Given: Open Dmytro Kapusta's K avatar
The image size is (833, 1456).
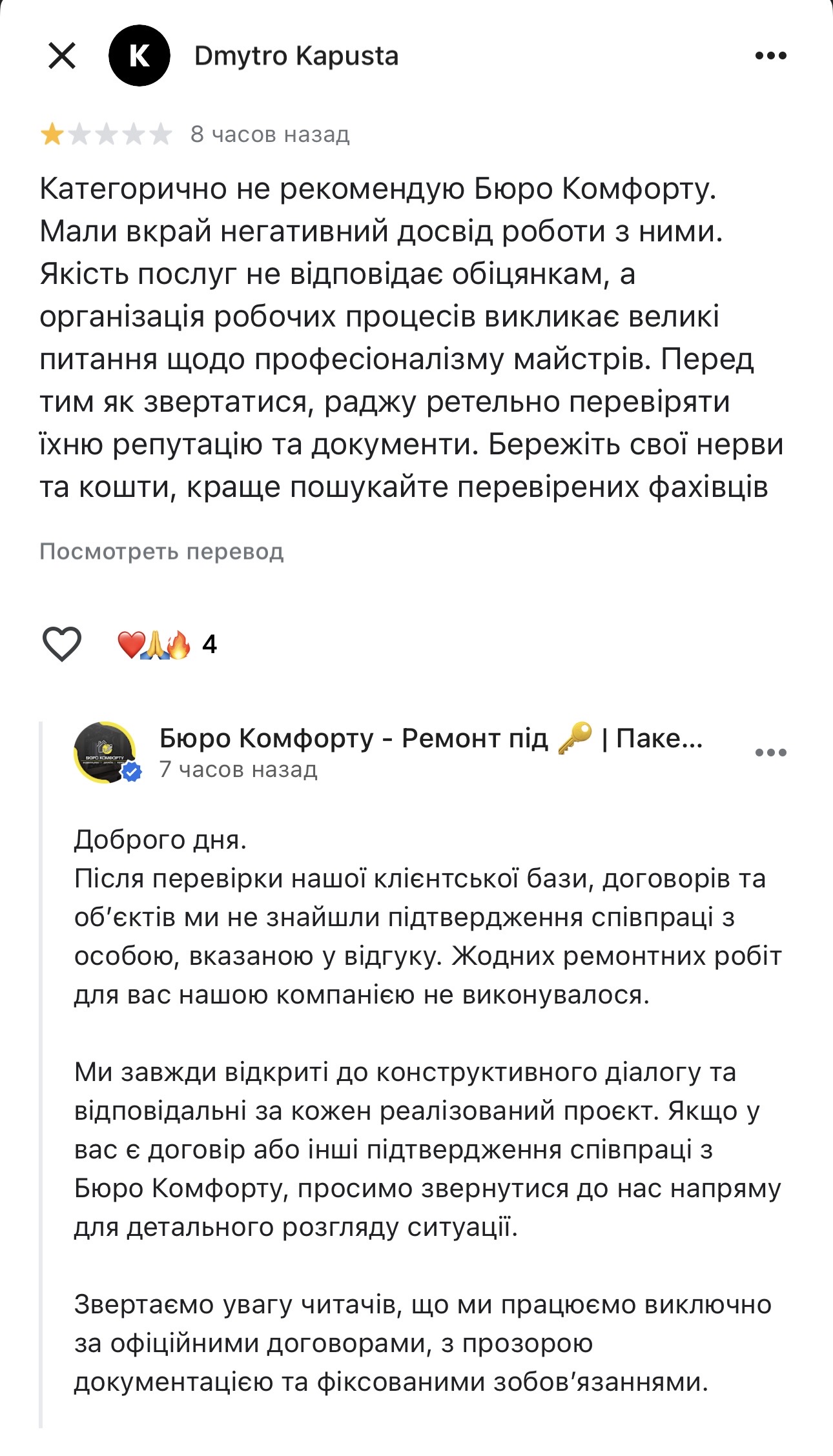Looking at the screenshot, I should 139,56.
